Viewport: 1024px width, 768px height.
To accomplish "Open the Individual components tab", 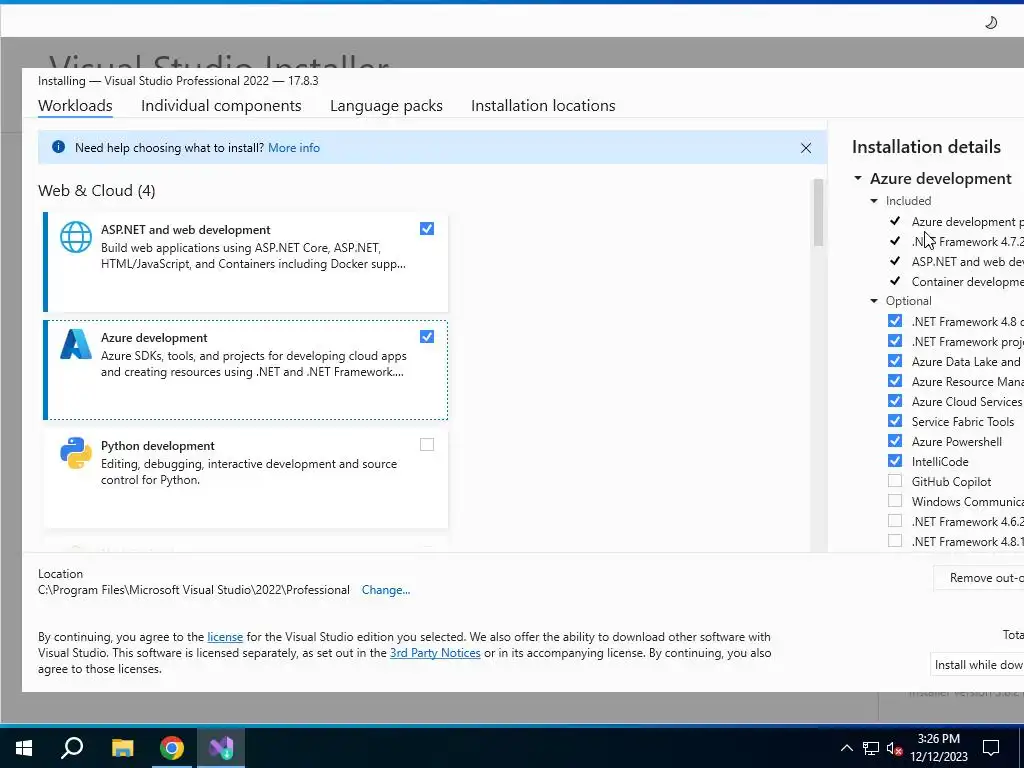I will 221,106.
